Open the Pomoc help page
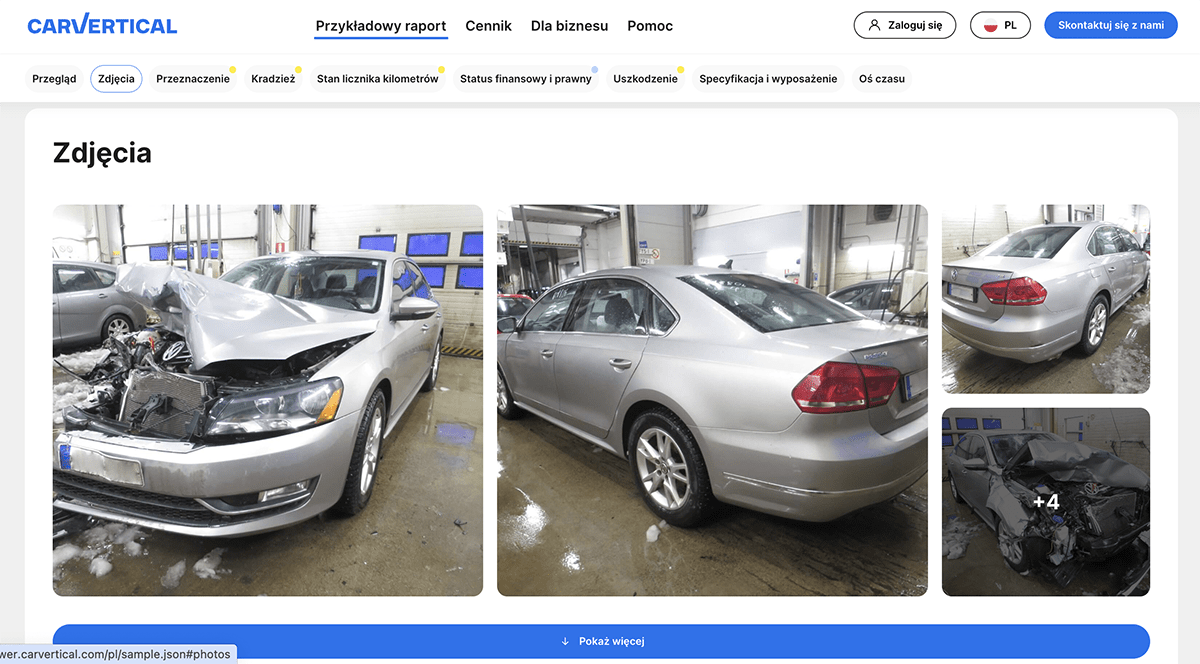Screen dimensions: 1200x664 (650, 26)
